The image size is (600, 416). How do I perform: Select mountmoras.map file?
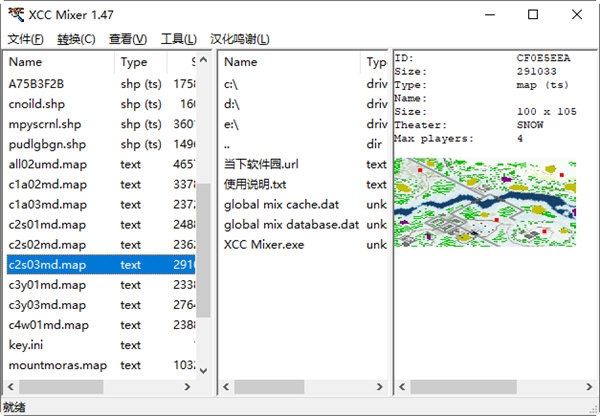101,365
